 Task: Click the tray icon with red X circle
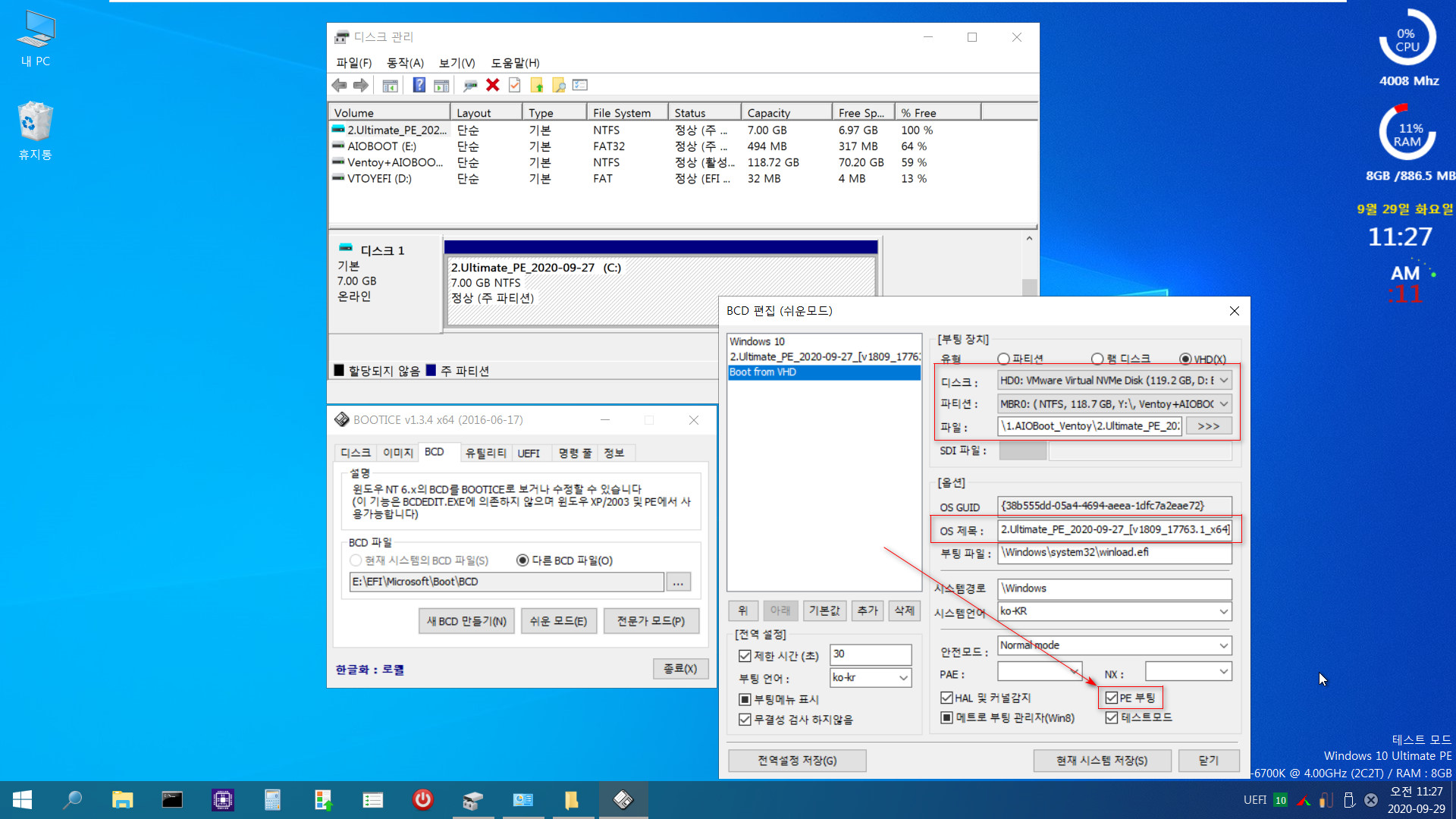click(1371, 800)
